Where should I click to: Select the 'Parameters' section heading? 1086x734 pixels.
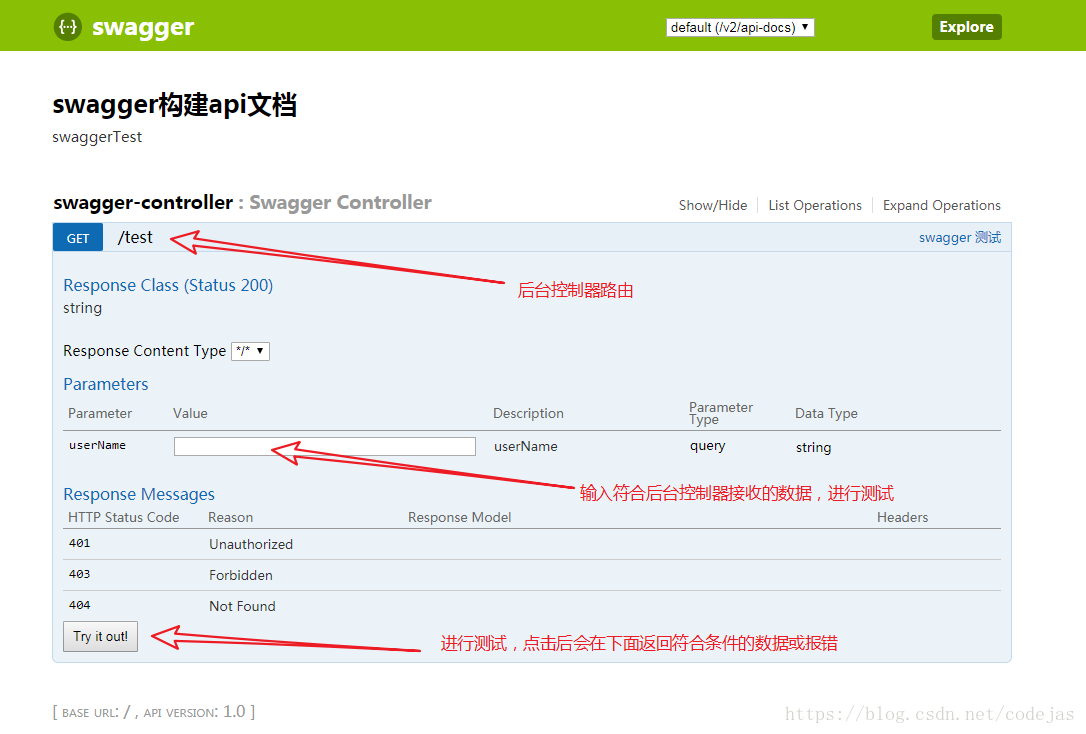[x=106, y=384]
